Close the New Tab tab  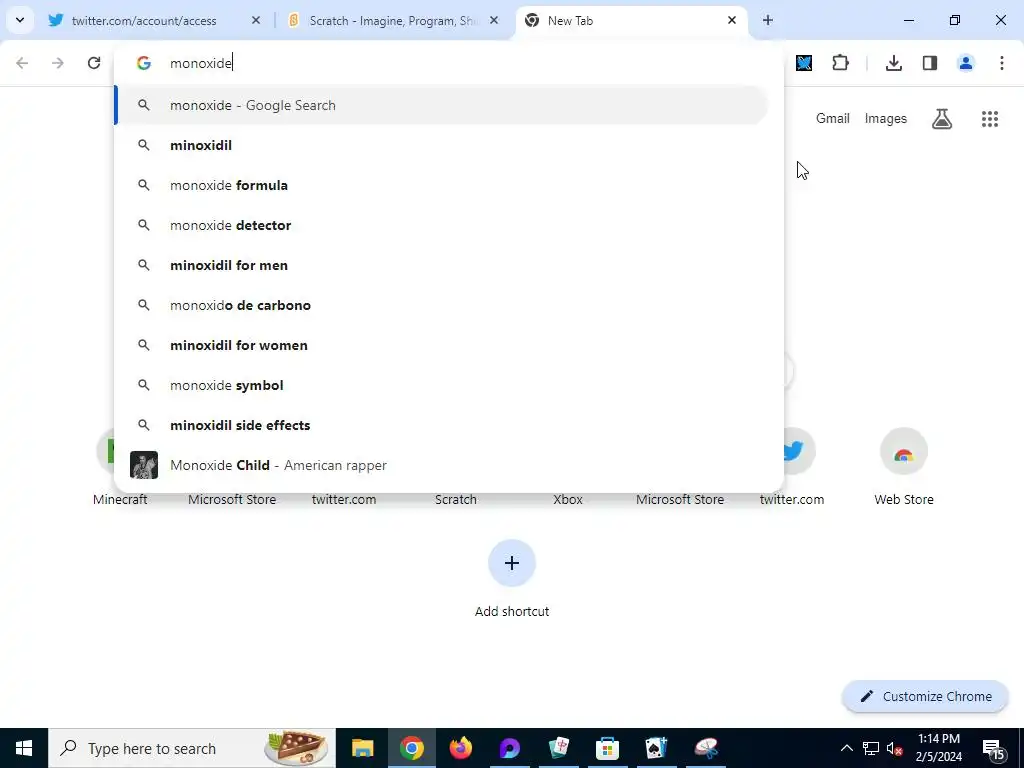(732, 20)
